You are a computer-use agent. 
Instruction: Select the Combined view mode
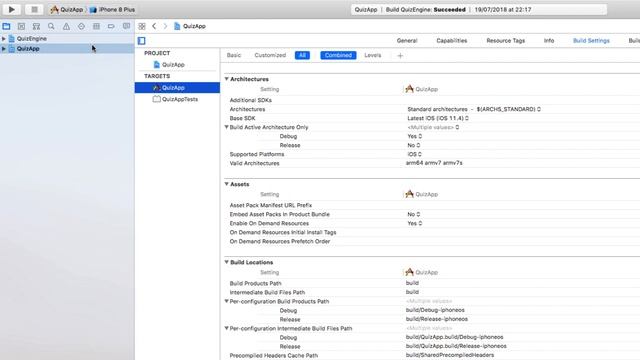click(x=338, y=56)
